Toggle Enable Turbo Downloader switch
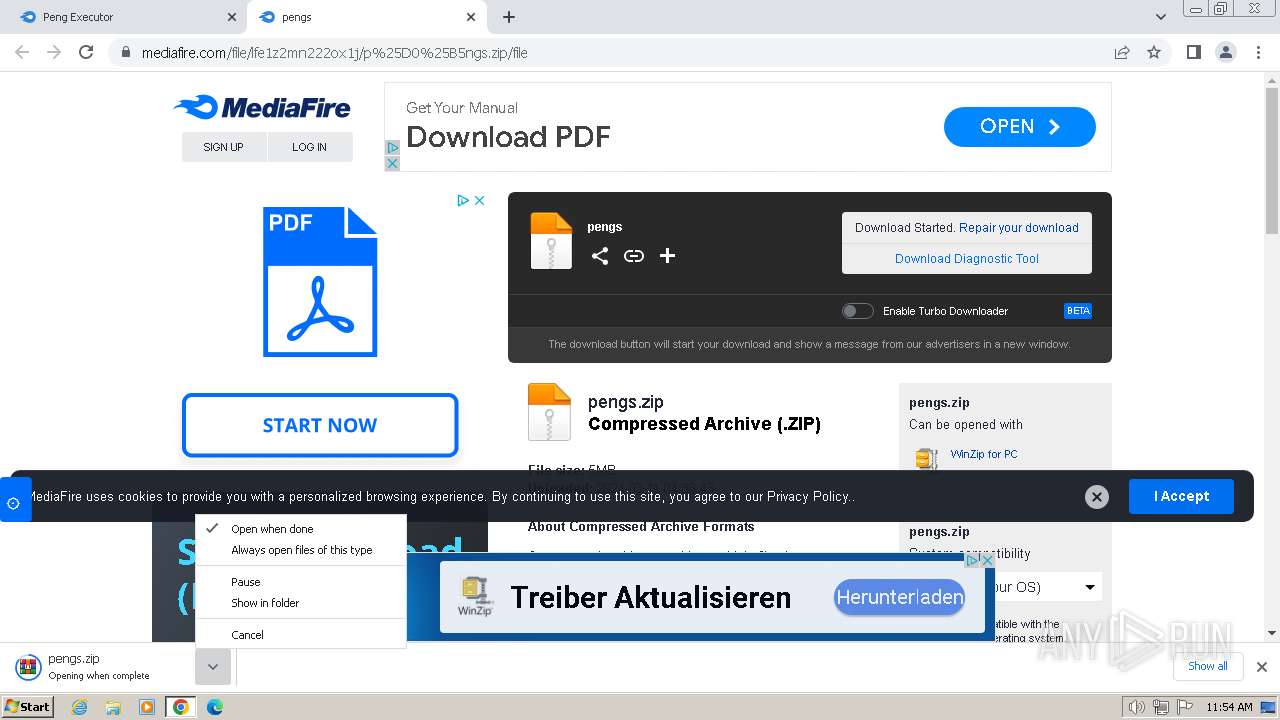This screenshot has height=720, width=1280. (x=857, y=311)
